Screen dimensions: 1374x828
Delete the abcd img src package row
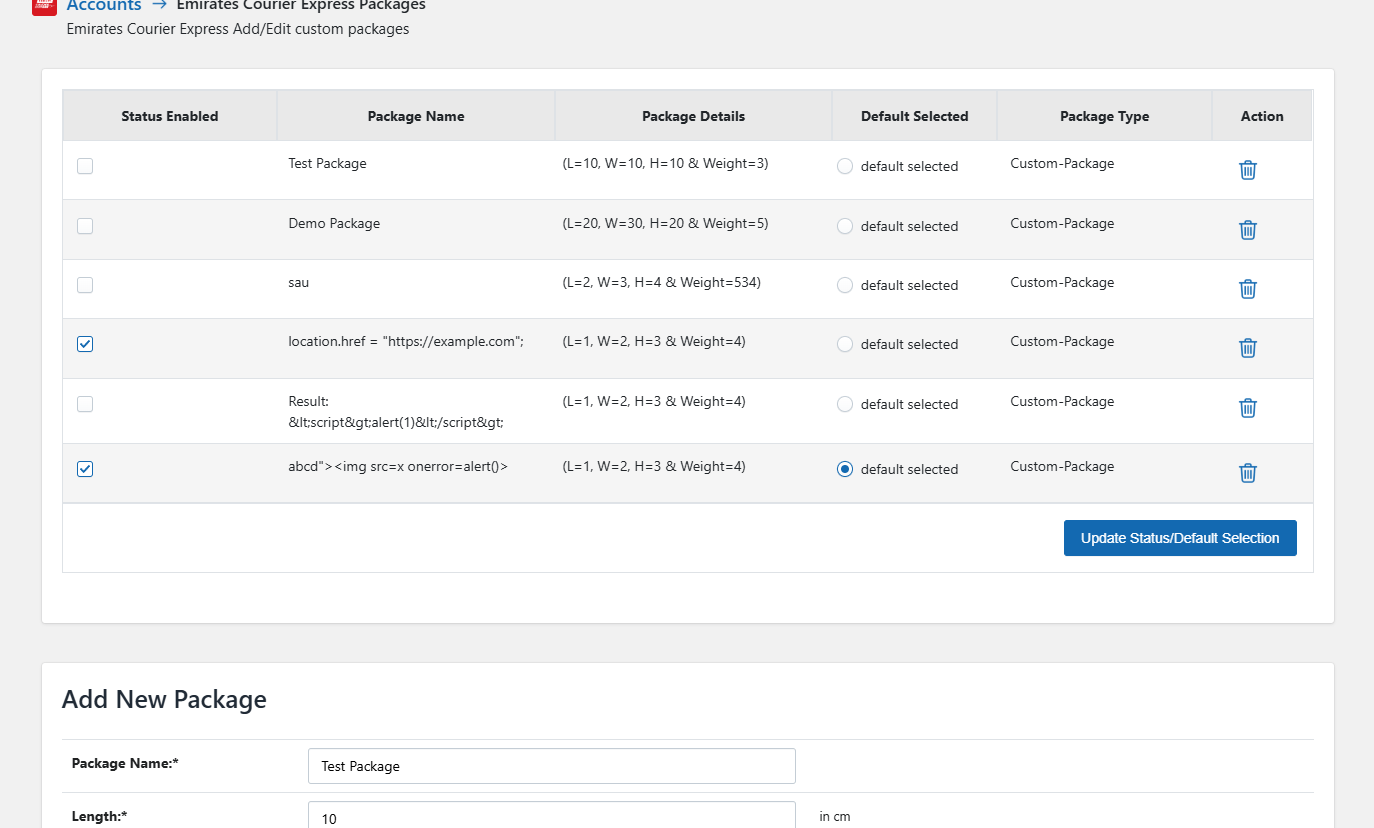(x=1248, y=473)
